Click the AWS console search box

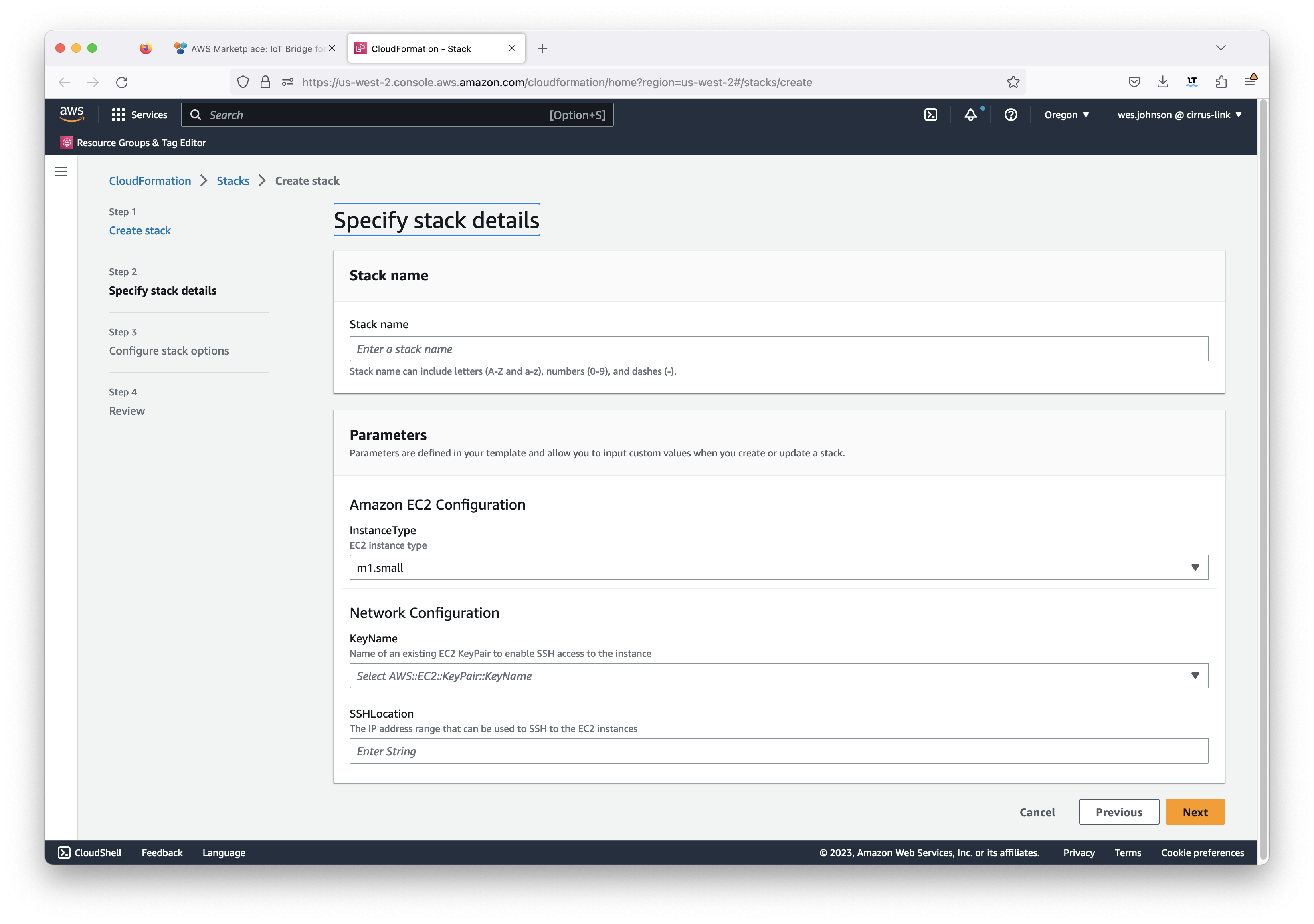[397, 115]
